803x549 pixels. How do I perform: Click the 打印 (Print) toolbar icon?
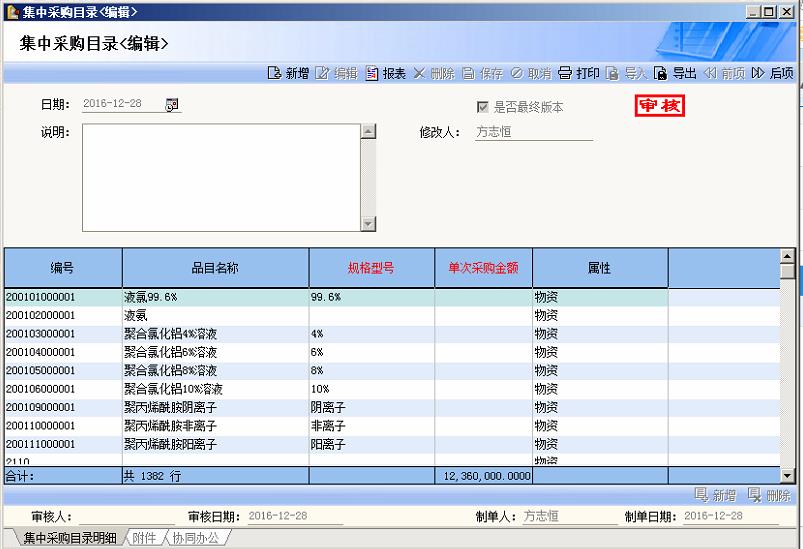pyautogui.click(x=578, y=73)
